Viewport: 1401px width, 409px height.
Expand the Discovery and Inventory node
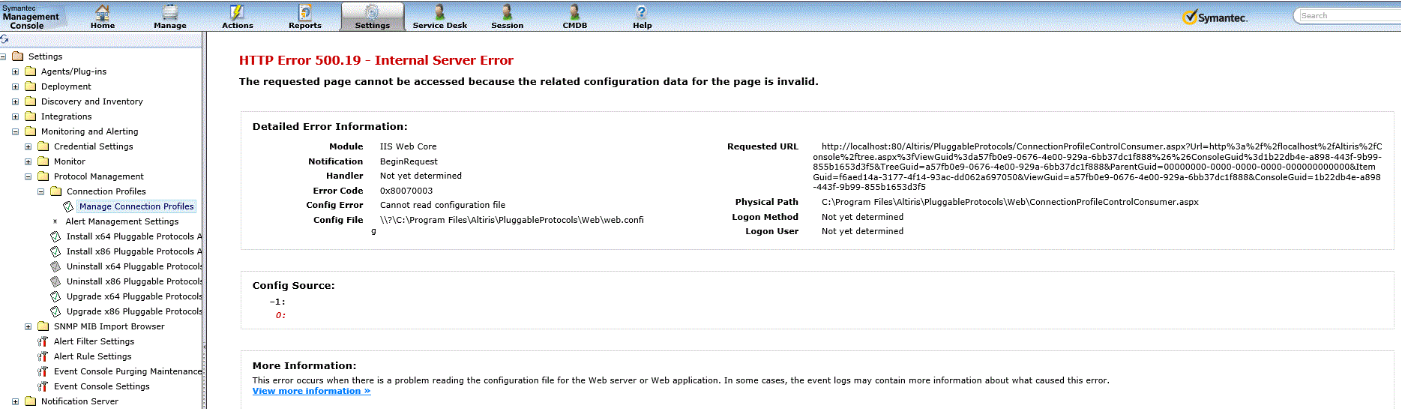15,102
